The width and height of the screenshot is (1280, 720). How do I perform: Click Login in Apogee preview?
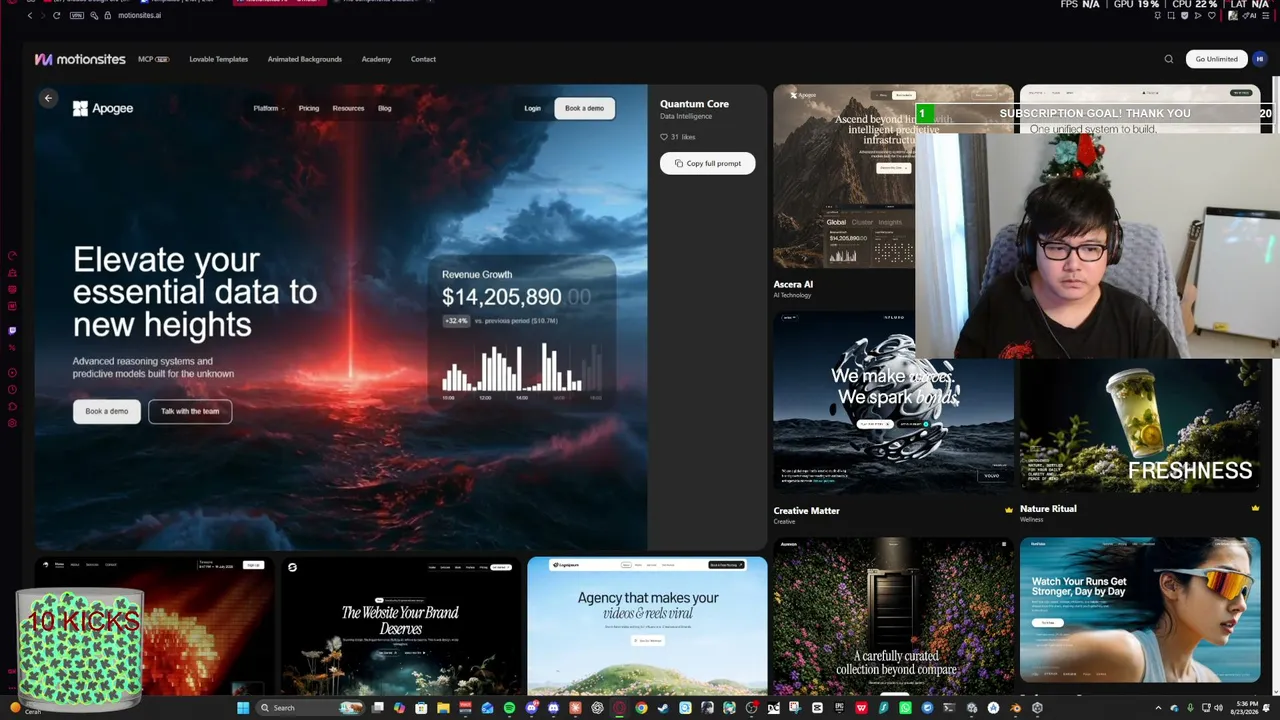[x=533, y=108]
